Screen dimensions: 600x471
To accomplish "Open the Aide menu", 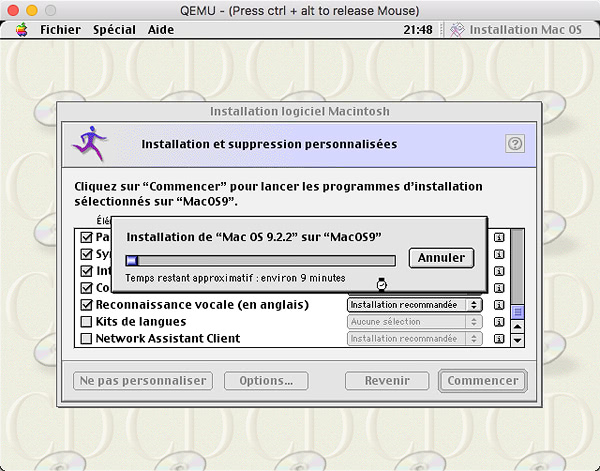I will point(161,29).
